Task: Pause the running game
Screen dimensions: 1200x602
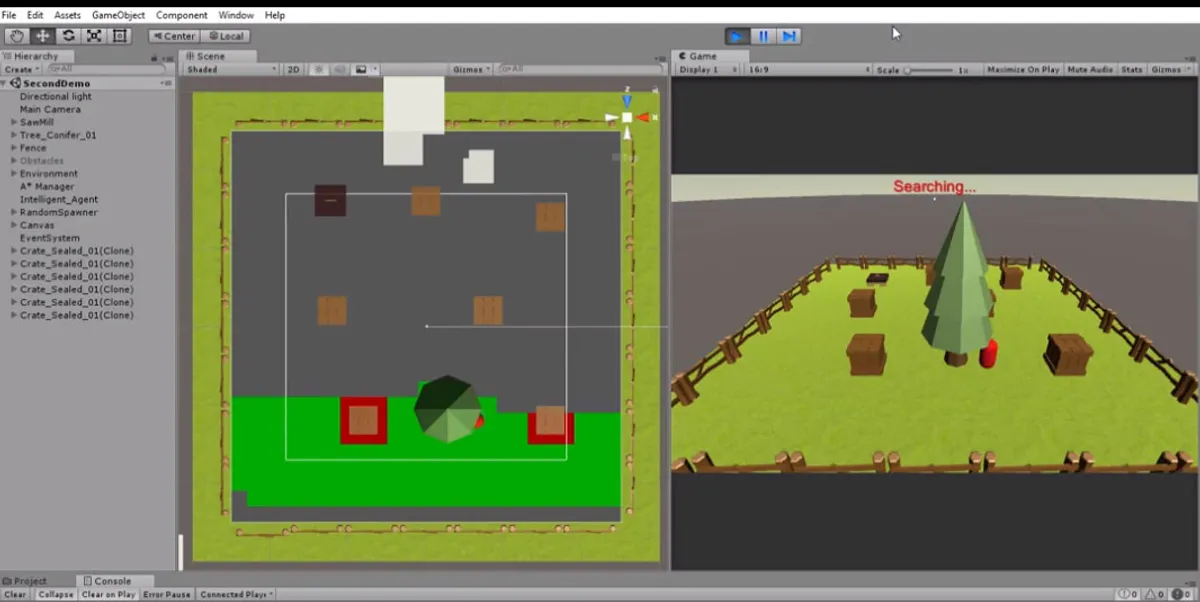Action: [x=763, y=36]
